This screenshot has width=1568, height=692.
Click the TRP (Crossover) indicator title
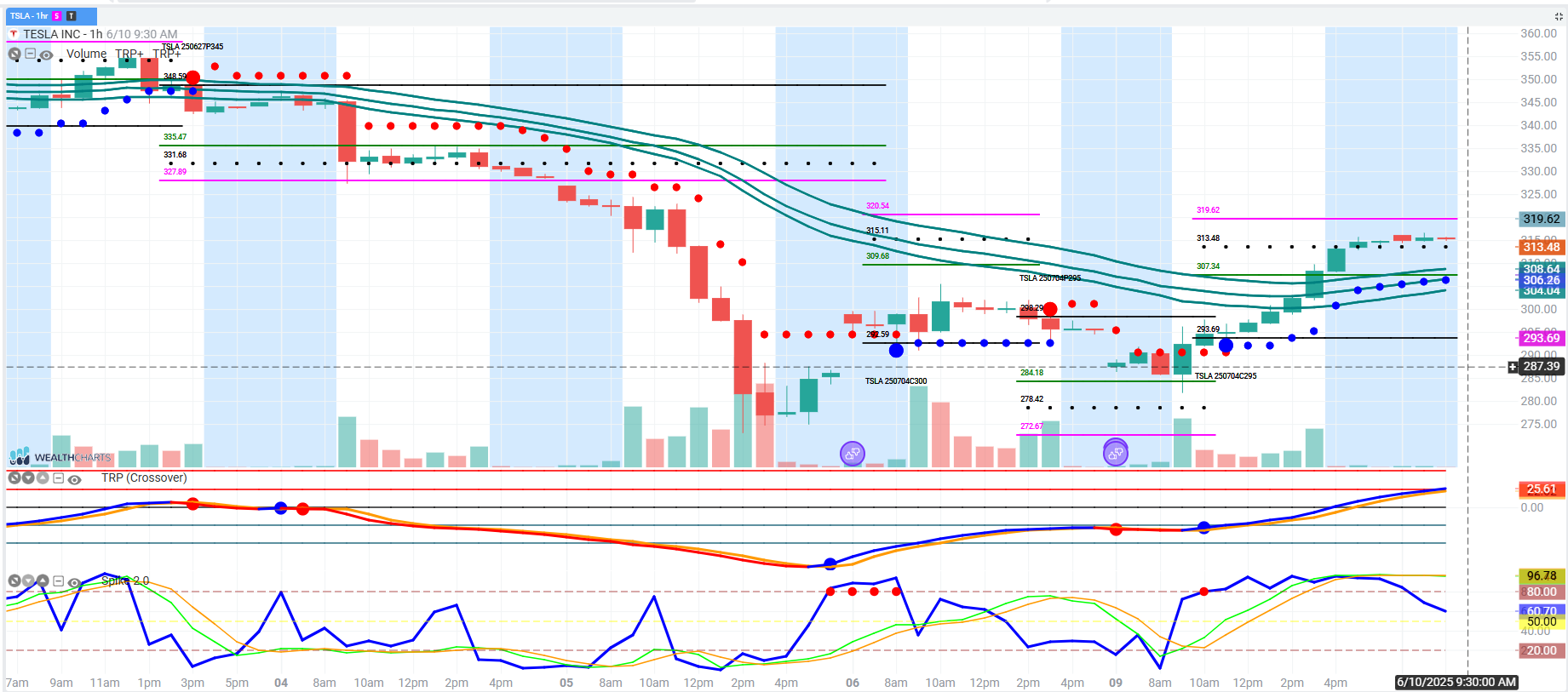[x=144, y=478]
